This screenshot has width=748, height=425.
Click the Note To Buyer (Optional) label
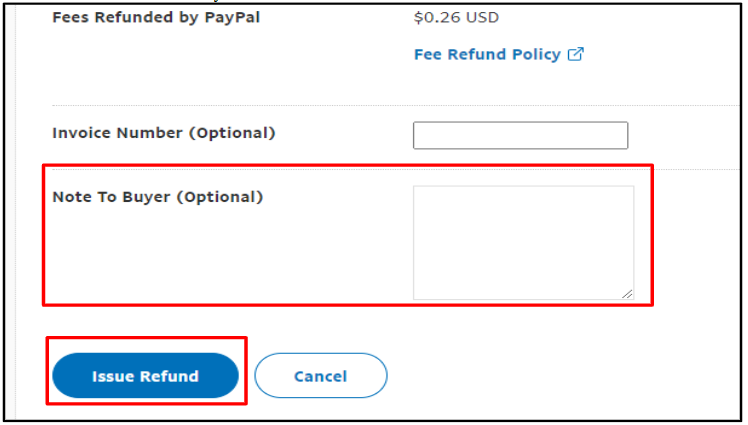[157, 197]
